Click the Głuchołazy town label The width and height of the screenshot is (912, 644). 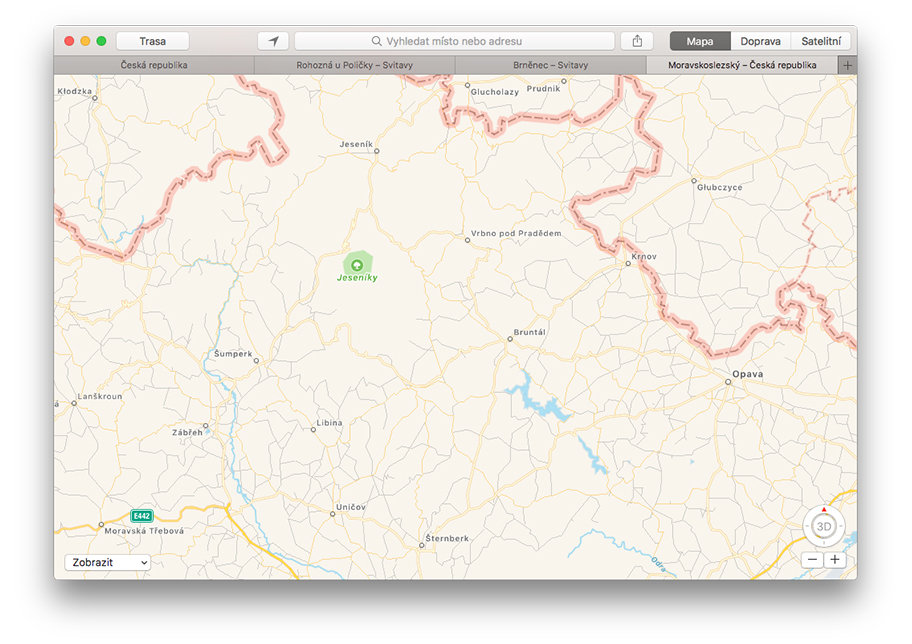494,92
